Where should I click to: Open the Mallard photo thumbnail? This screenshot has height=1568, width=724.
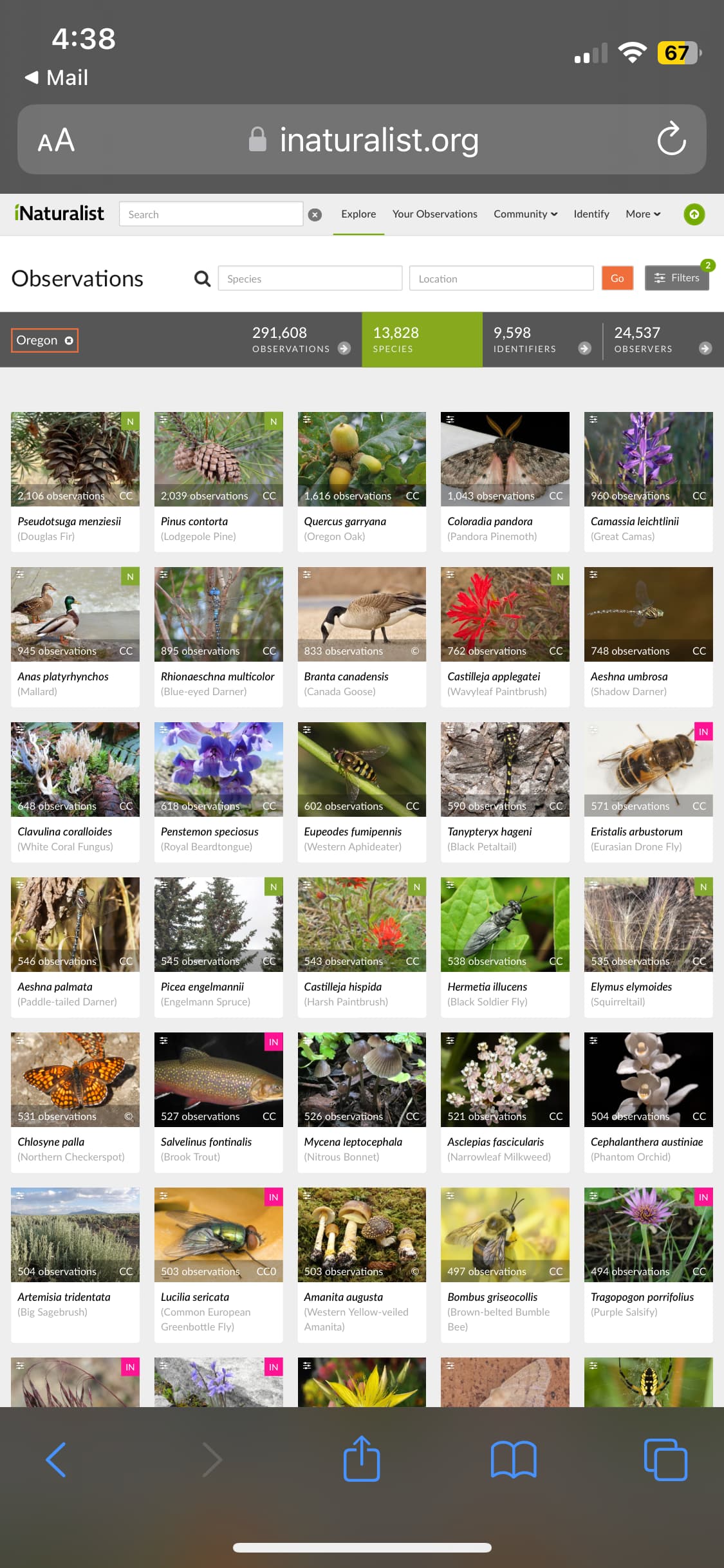[x=75, y=614]
